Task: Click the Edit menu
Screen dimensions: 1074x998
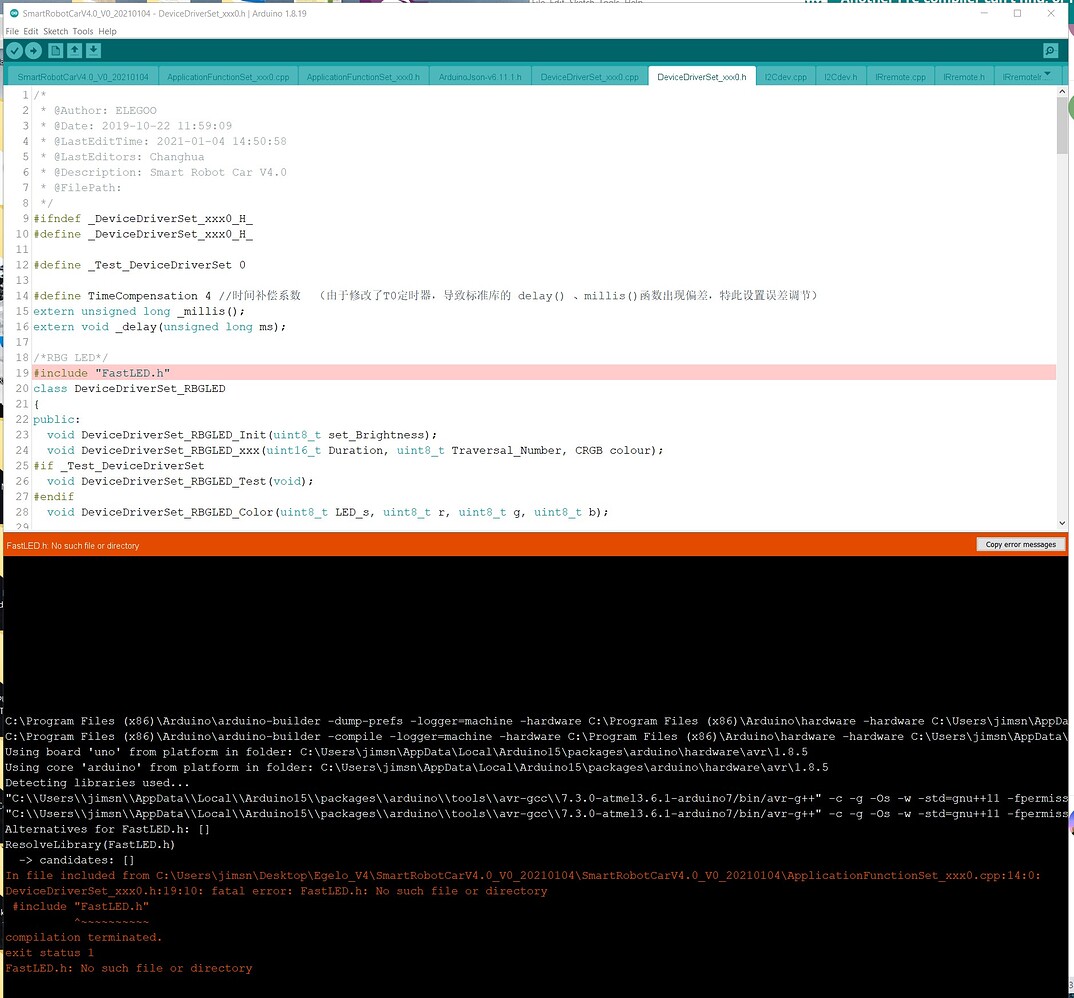Action: pyautogui.click(x=29, y=31)
